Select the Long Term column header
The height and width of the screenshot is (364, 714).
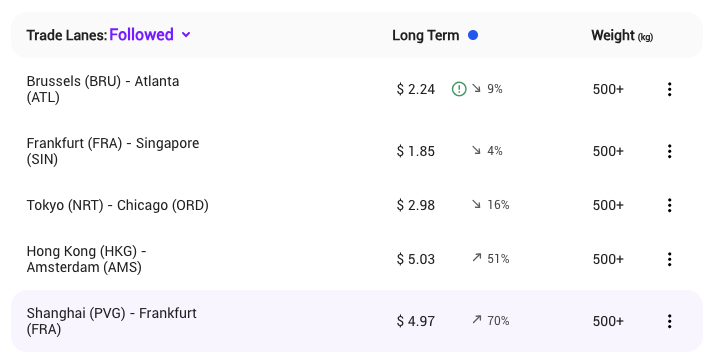[425, 35]
